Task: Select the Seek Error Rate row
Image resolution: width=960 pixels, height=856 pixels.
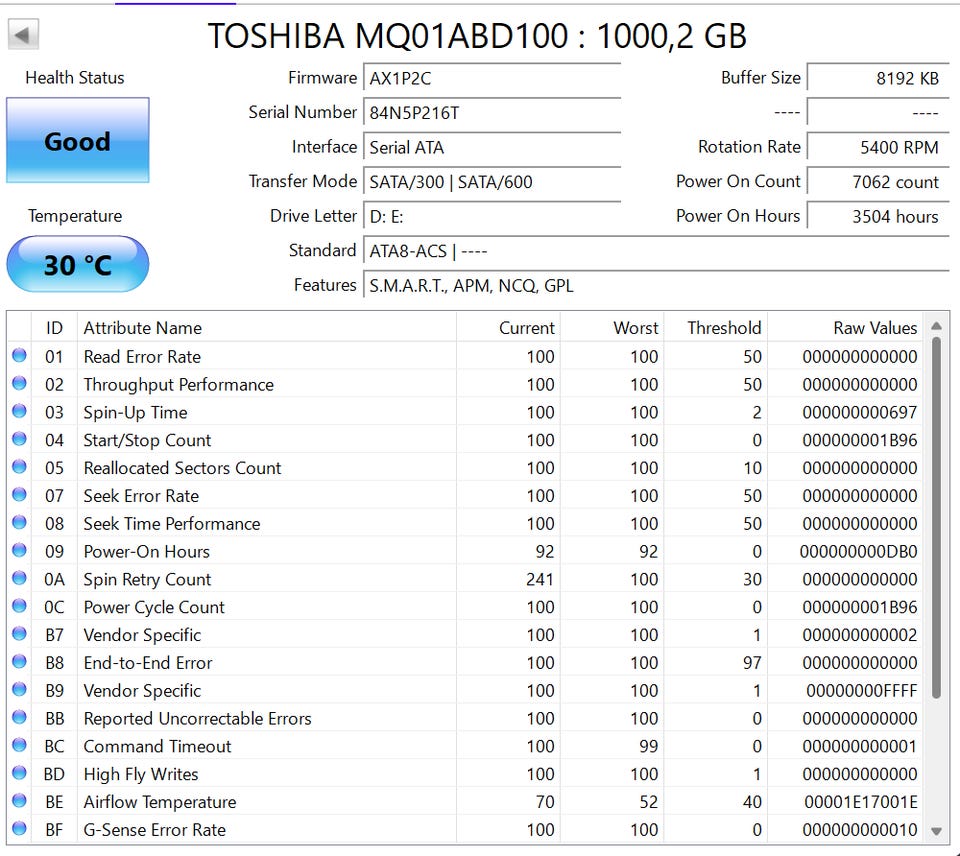Action: pyautogui.click(x=141, y=496)
